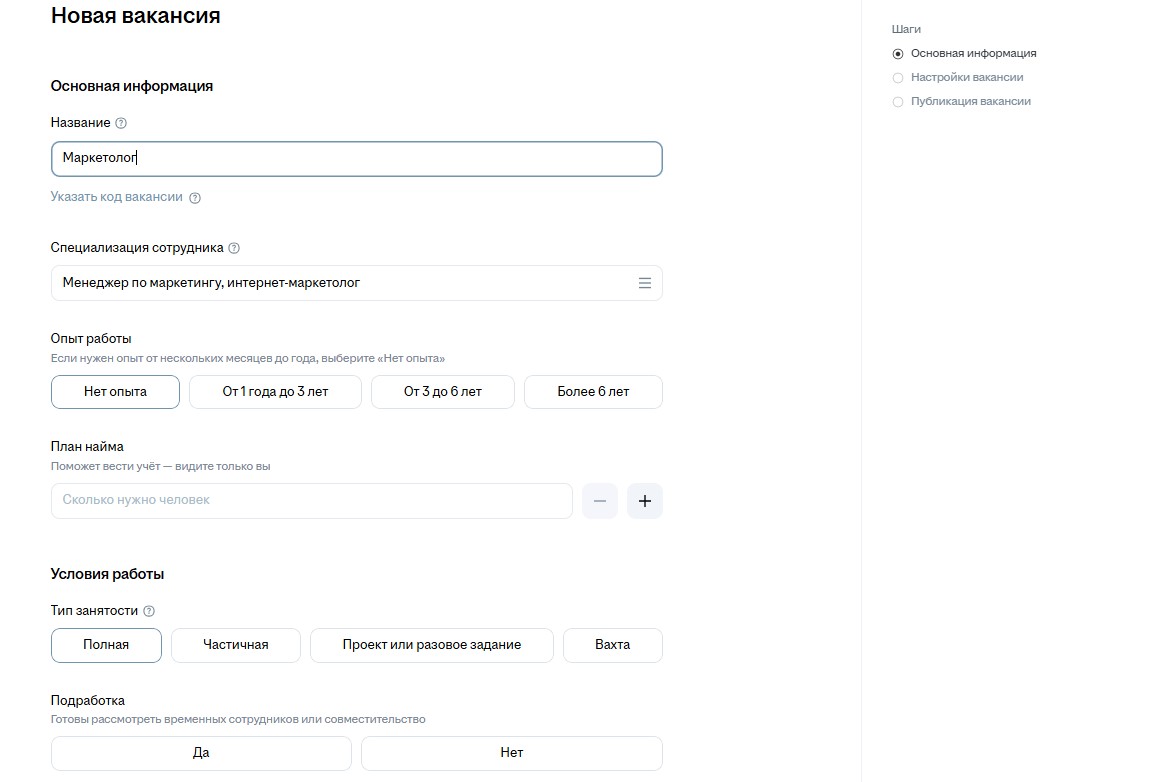Open specialization list via menu icon
The width and height of the screenshot is (1164, 782).
(x=645, y=283)
